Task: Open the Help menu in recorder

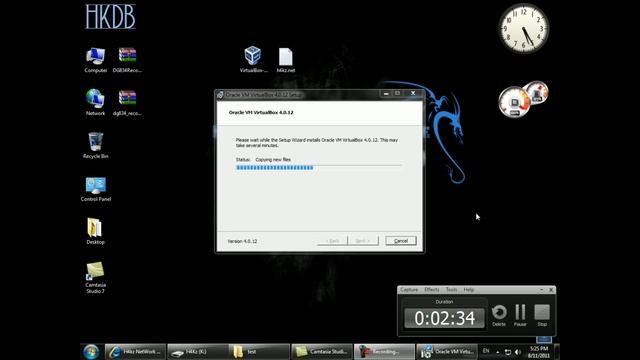Action: pyautogui.click(x=469, y=289)
